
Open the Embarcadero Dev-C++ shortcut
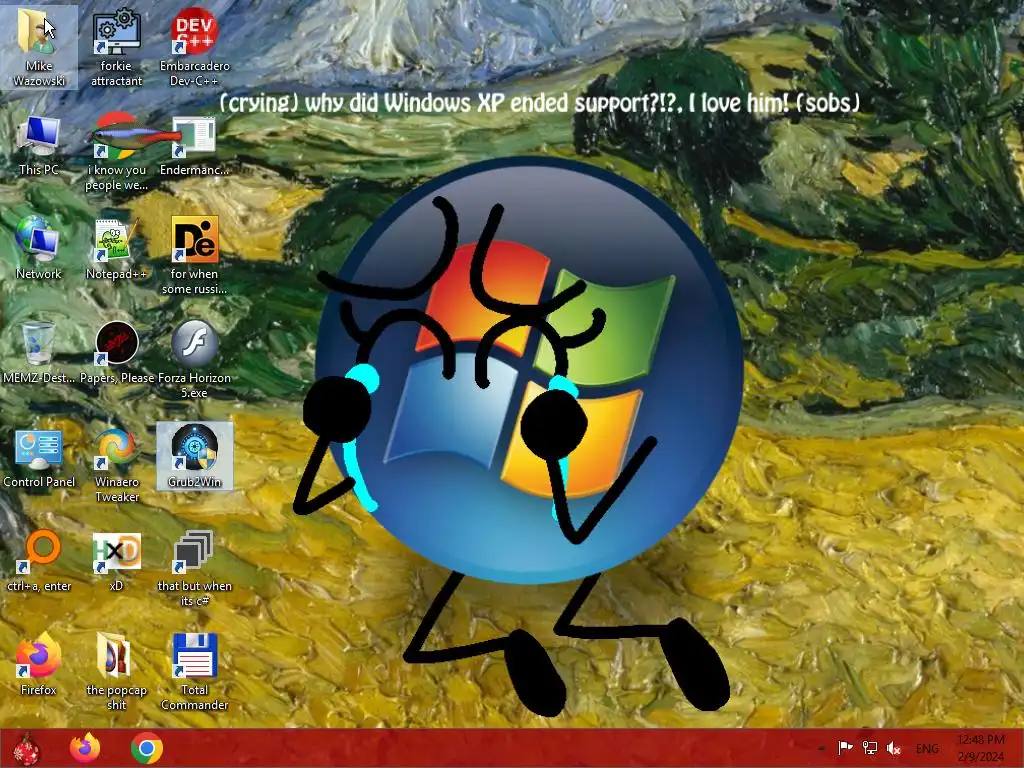195,46
